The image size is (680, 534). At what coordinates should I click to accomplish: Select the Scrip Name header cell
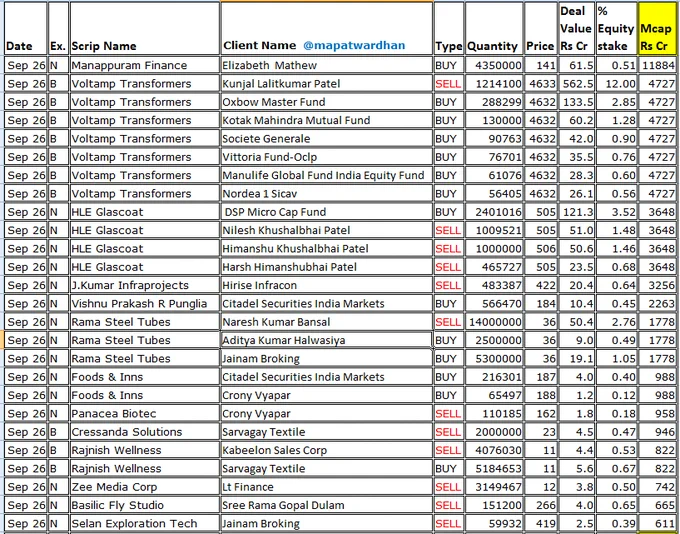coord(144,29)
